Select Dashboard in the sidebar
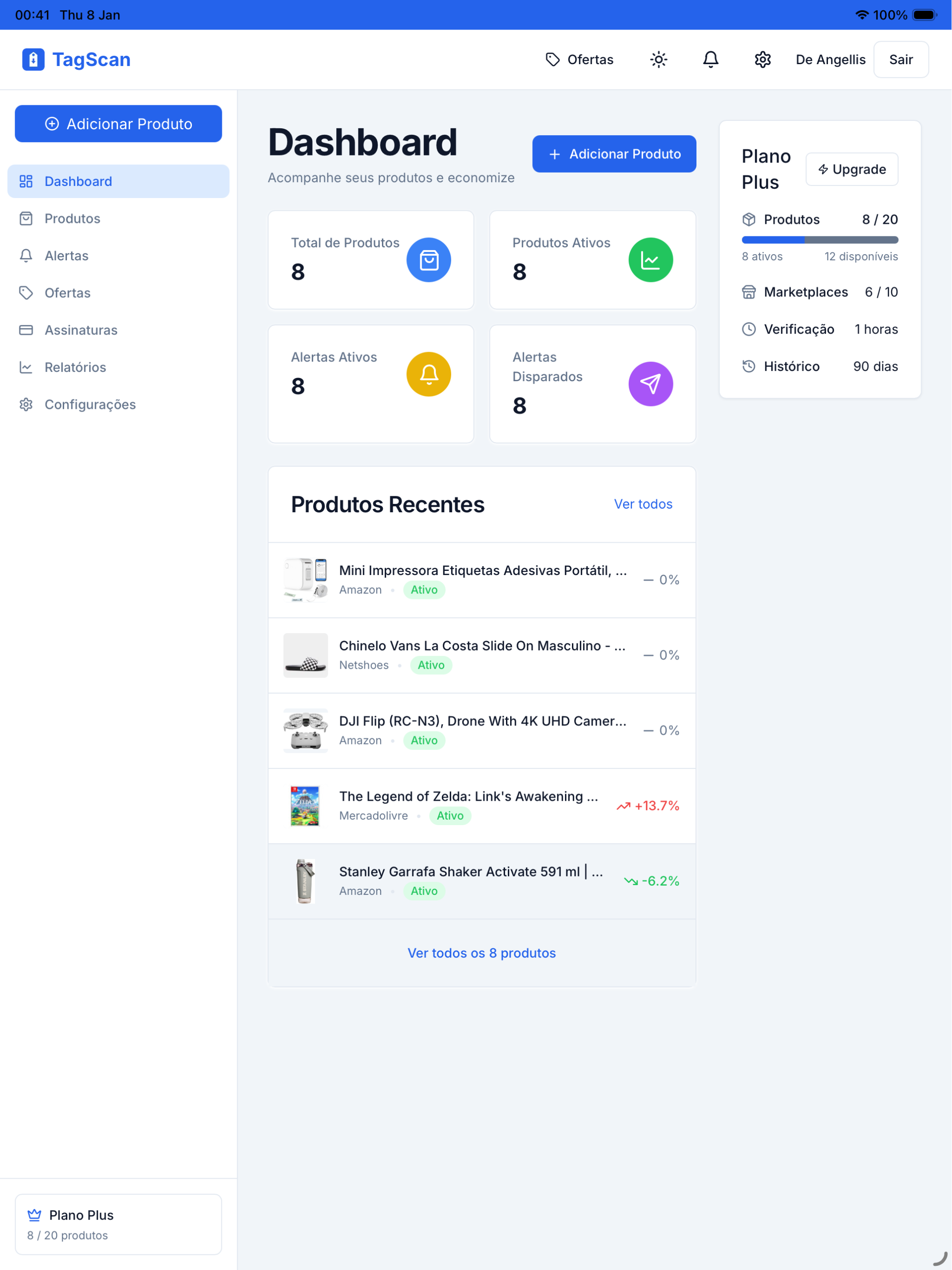Image resolution: width=952 pixels, height=1270 pixels. pos(118,181)
